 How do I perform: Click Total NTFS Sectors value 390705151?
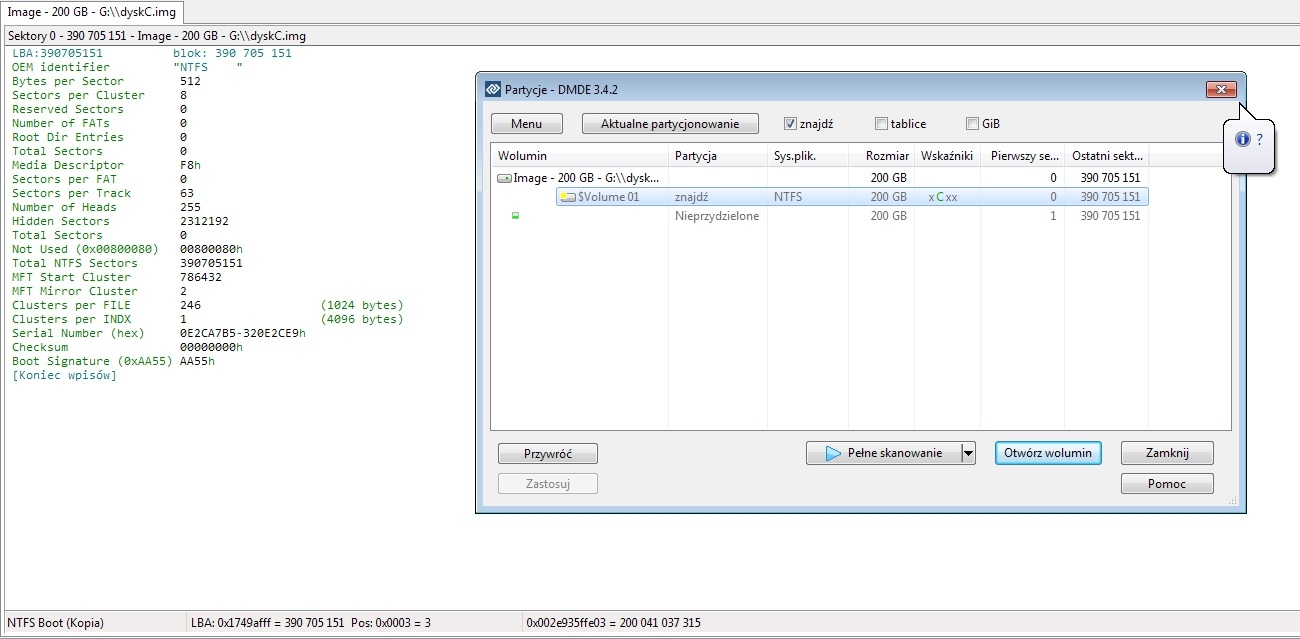click(x=211, y=263)
